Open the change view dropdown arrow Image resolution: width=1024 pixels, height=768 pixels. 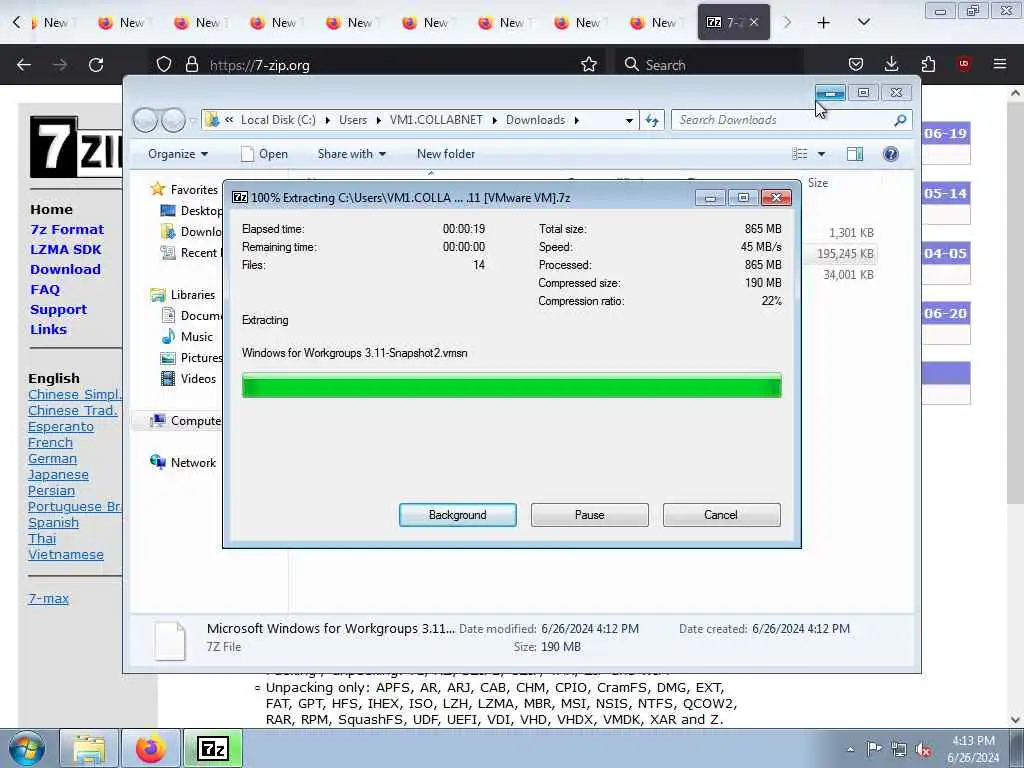(x=822, y=154)
